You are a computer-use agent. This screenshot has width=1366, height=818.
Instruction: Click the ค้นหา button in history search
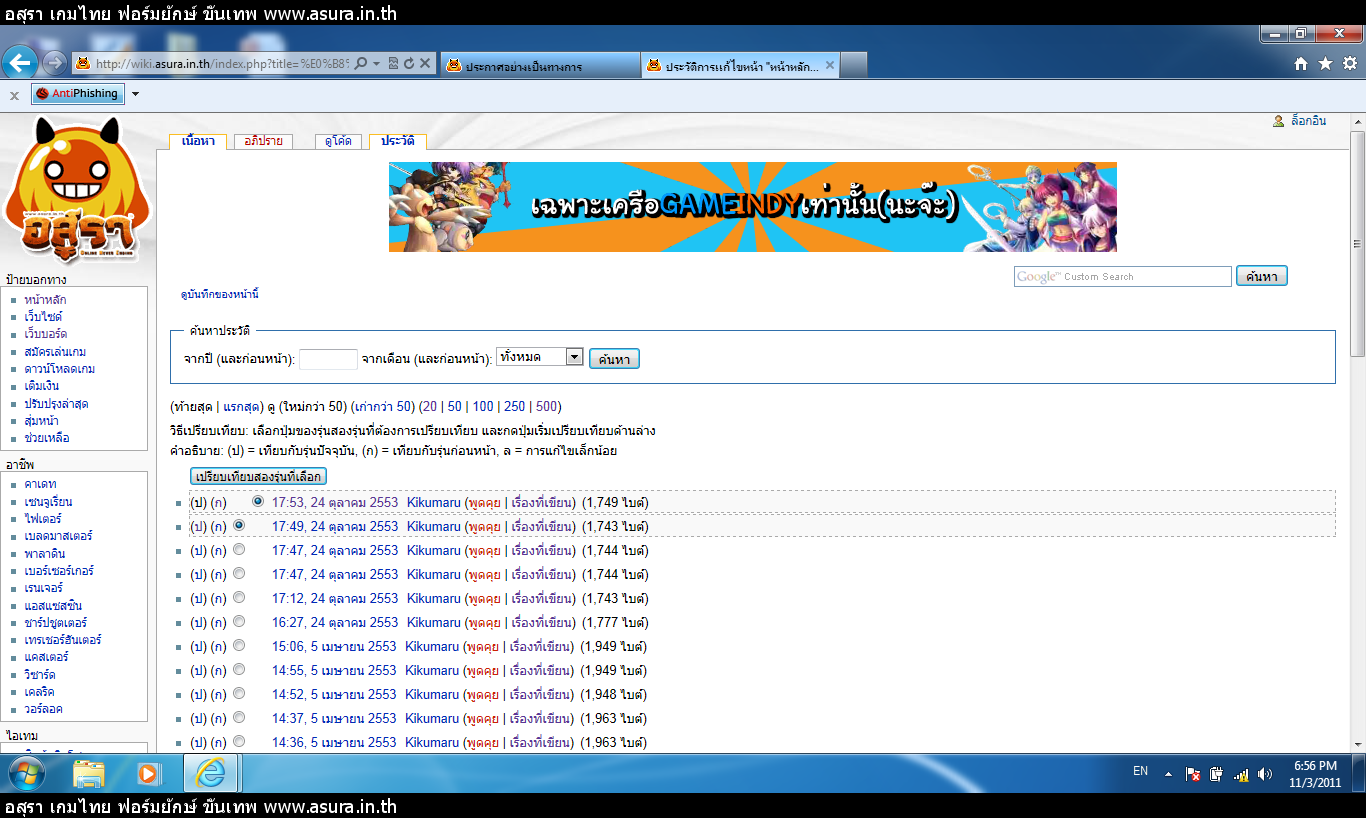614,359
